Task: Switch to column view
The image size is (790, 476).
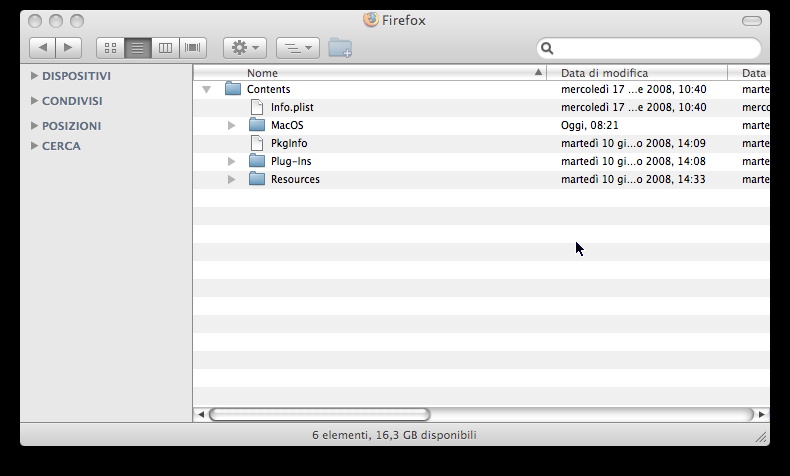Action: 165,48
